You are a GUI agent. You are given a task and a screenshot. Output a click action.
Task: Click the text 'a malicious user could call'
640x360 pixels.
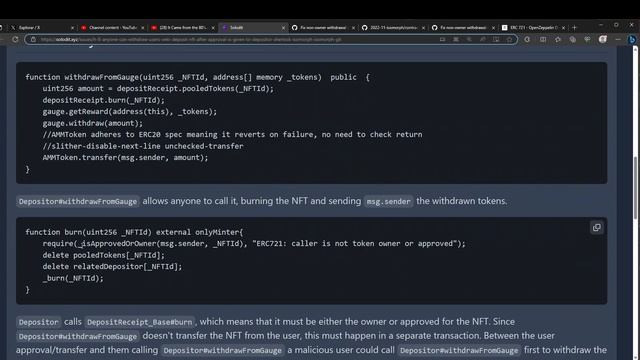pyautogui.click(x=341, y=350)
